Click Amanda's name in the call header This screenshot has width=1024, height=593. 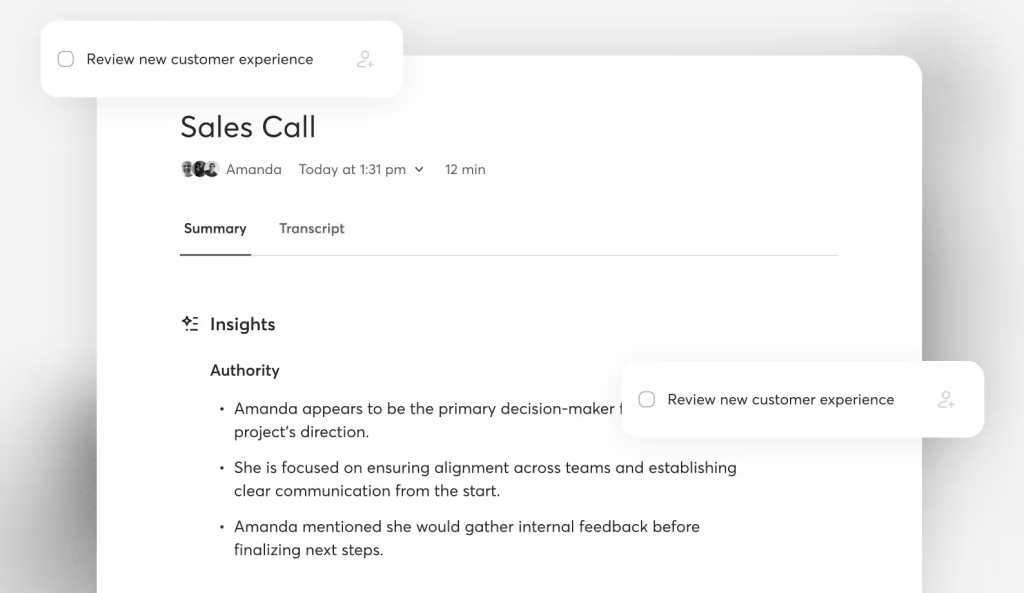click(x=254, y=169)
